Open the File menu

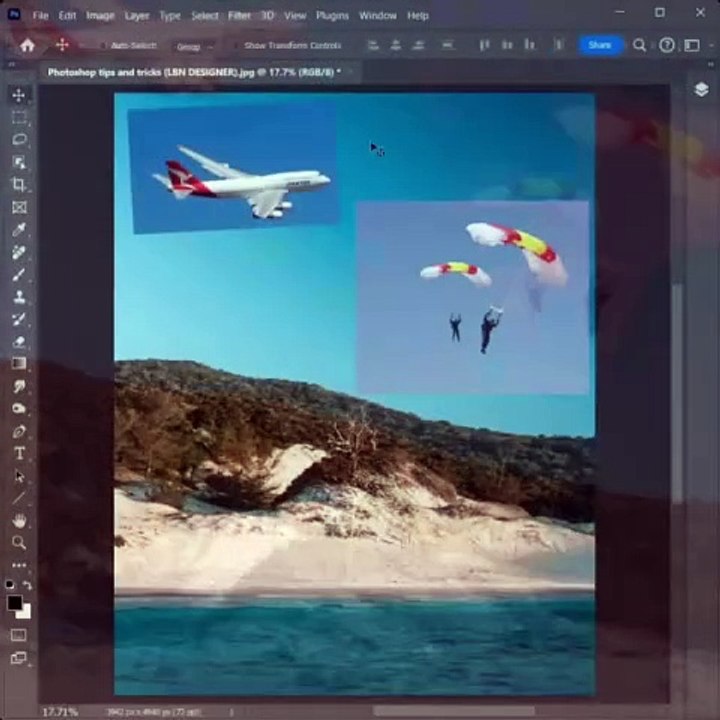coord(40,16)
